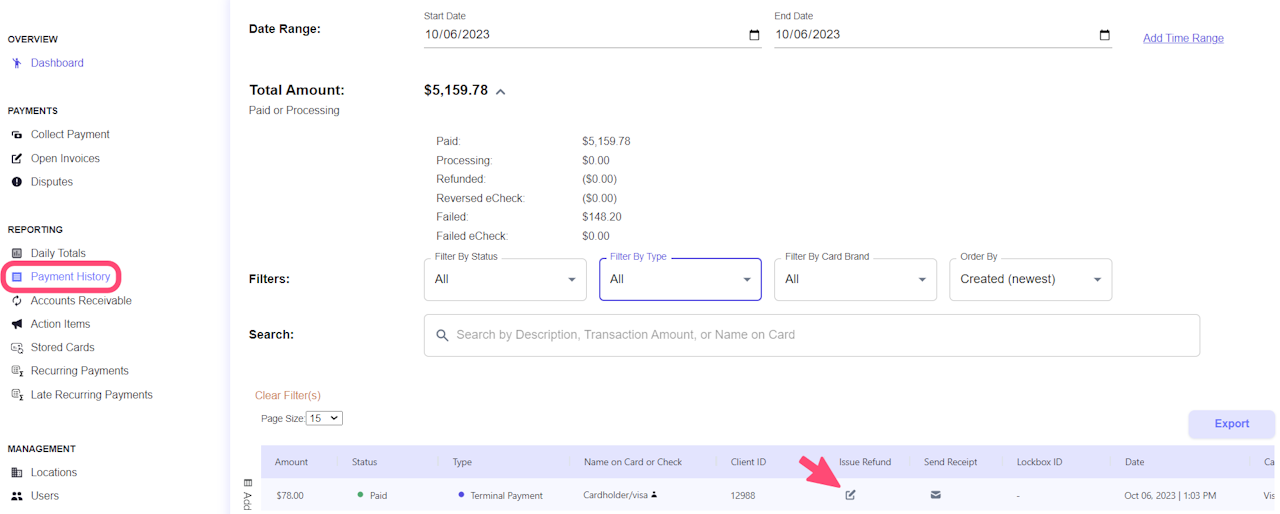The width and height of the screenshot is (1280, 514).
Task: Open Payment History in sidebar
Action: [x=70, y=277]
